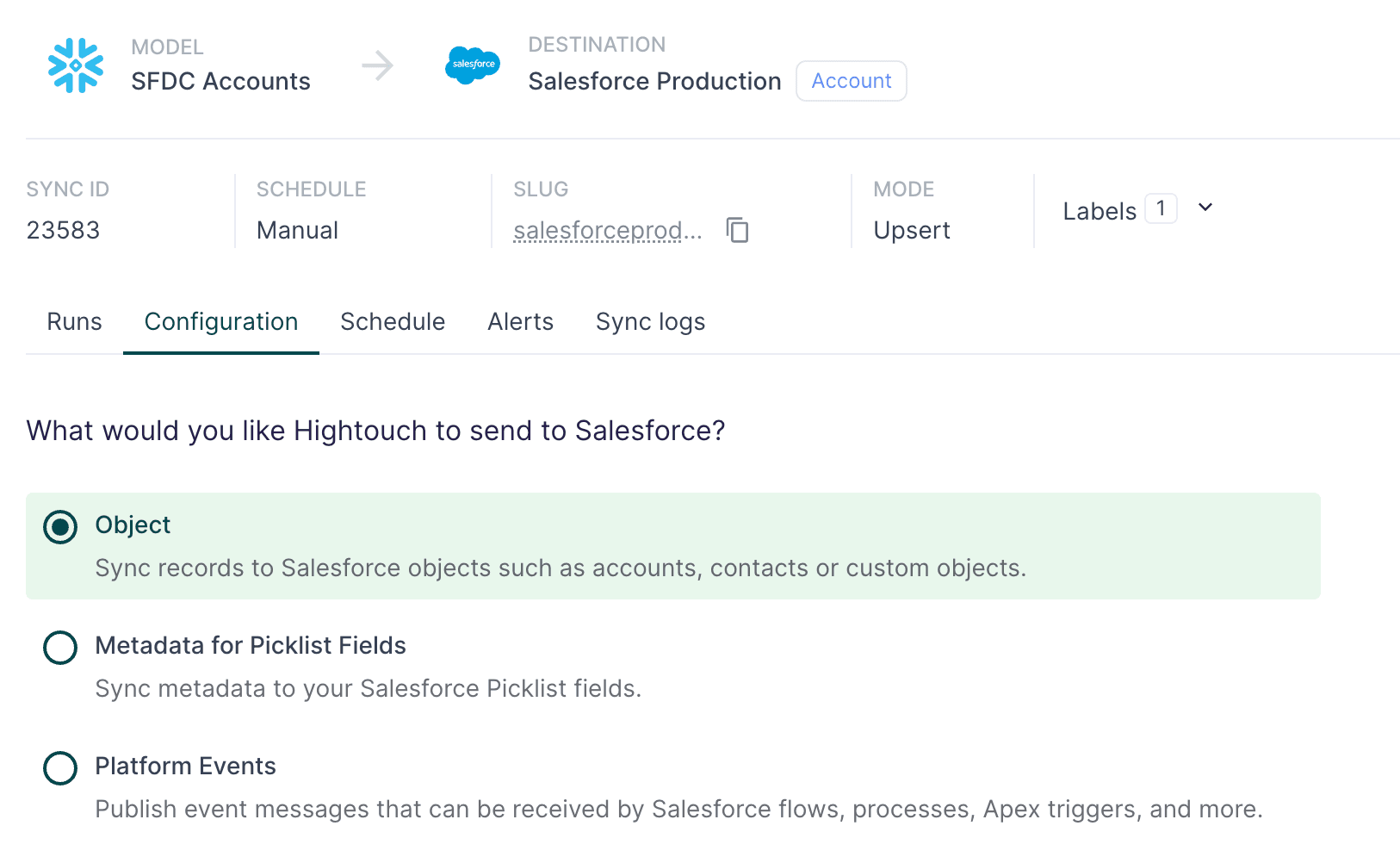
Task: Go to the Schedule tab
Action: tap(393, 321)
